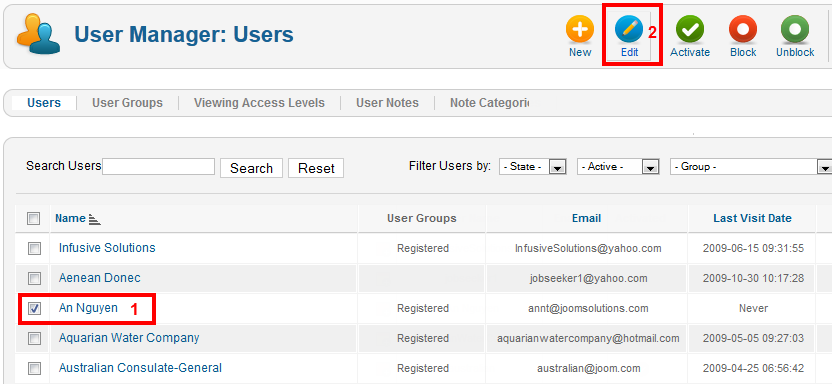832x384 pixels.
Task: Open the Australian Consulate-General user link
Action: [x=141, y=368]
